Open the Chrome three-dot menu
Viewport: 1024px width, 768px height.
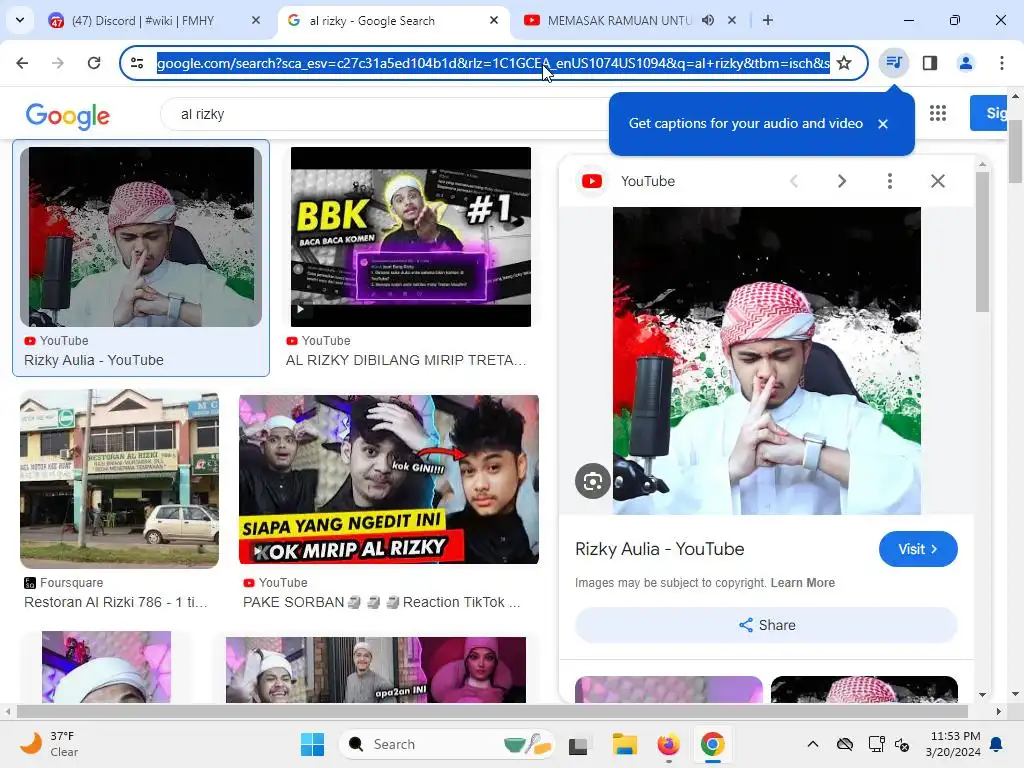tap(1002, 63)
